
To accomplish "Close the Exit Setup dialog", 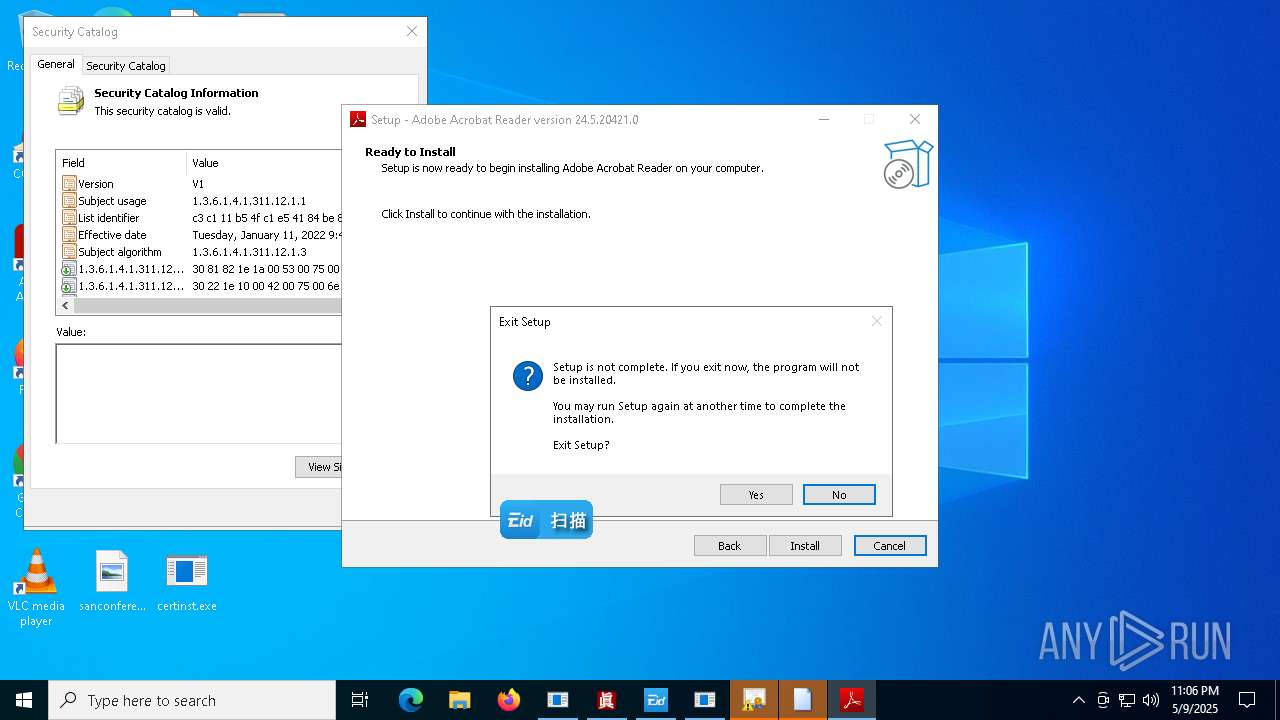I will 877,321.
